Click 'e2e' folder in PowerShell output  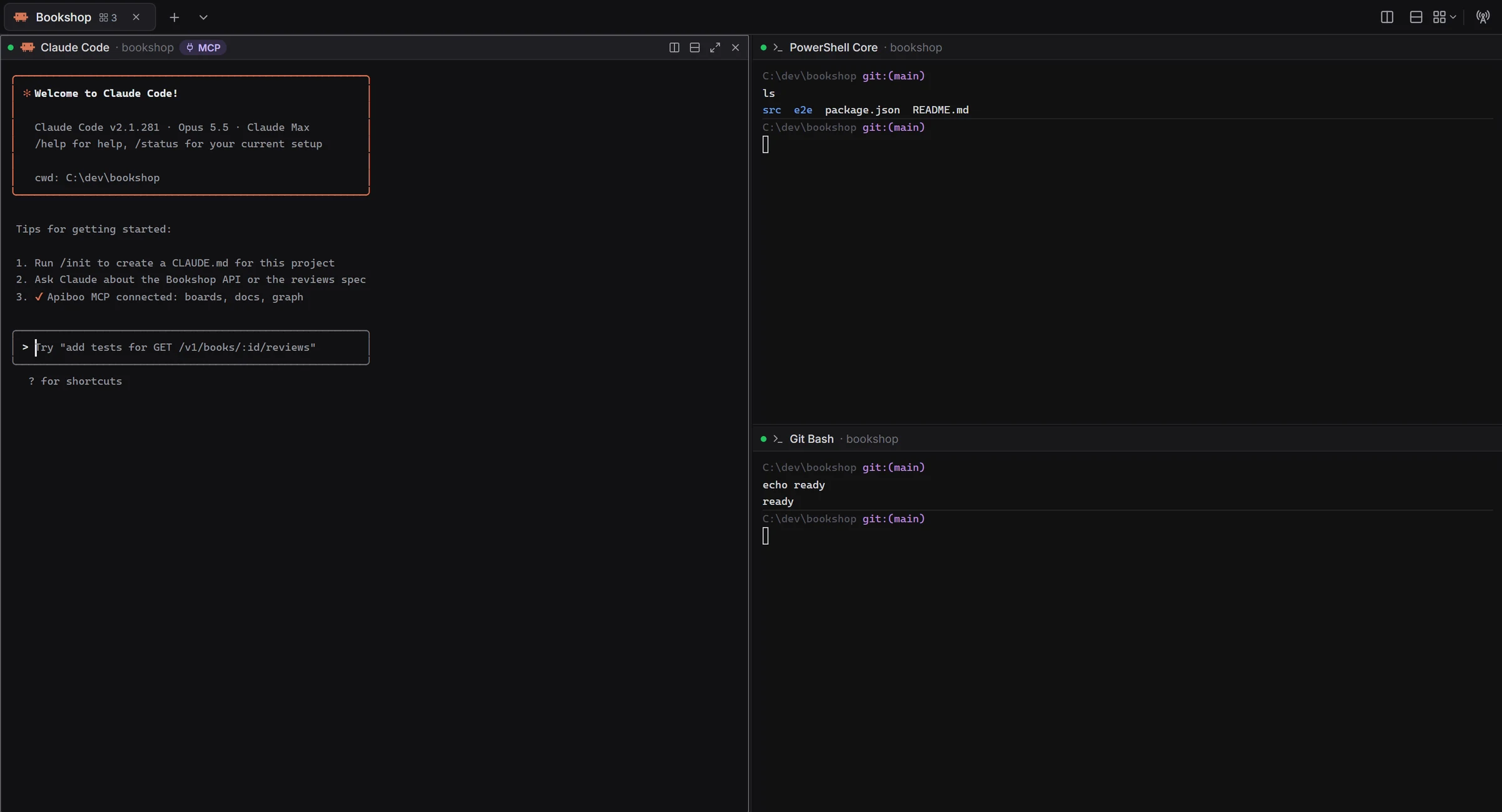[x=803, y=110]
